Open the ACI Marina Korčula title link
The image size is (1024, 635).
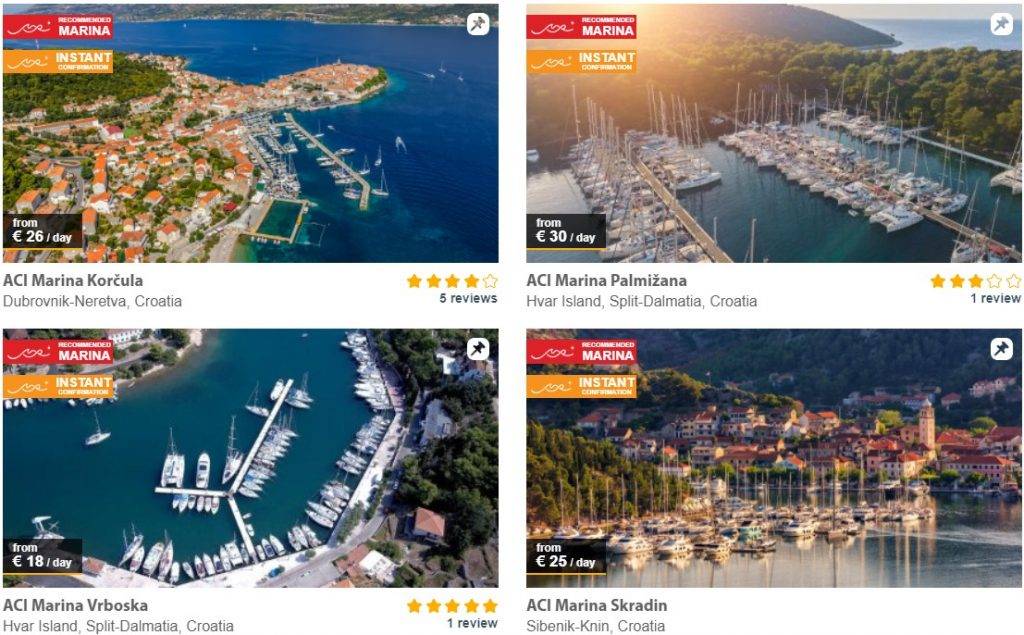pyautogui.click(x=73, y=280)
